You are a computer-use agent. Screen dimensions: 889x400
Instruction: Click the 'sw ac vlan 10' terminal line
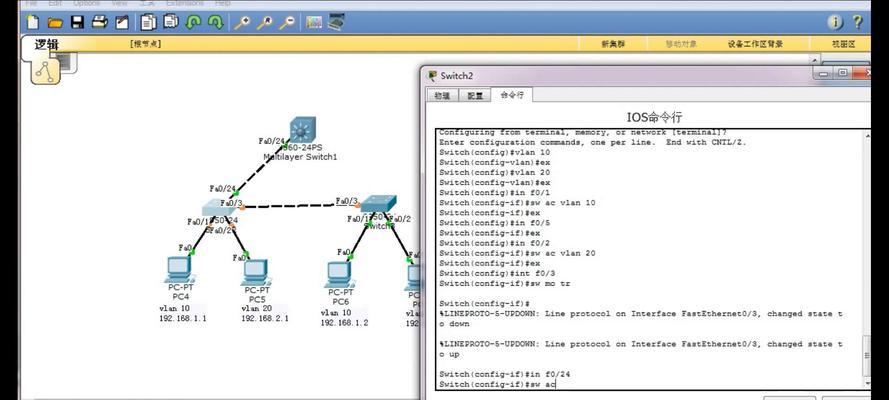(x=517, y=203)
